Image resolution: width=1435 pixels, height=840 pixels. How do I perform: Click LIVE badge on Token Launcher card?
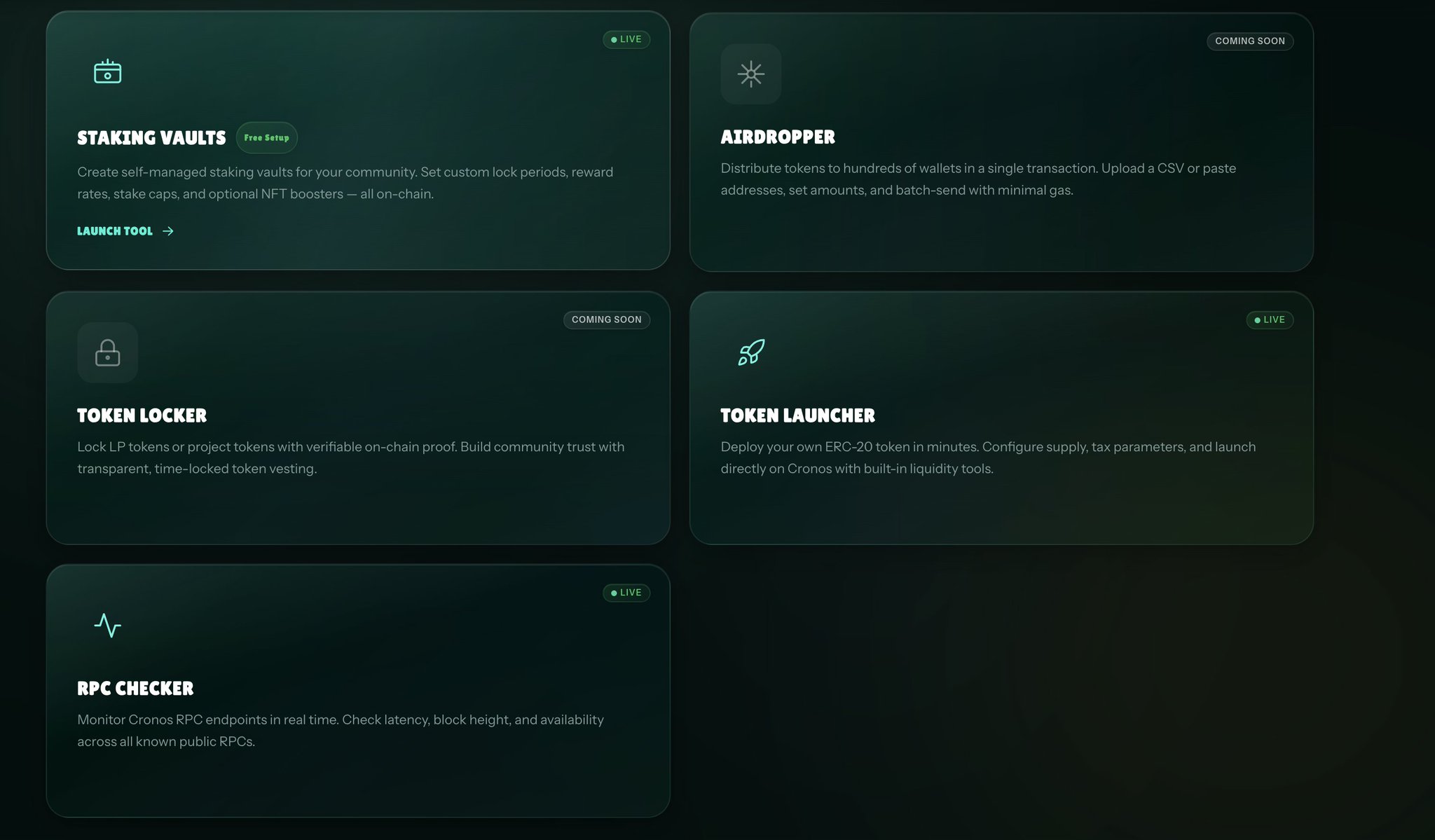coord(1270,320)
